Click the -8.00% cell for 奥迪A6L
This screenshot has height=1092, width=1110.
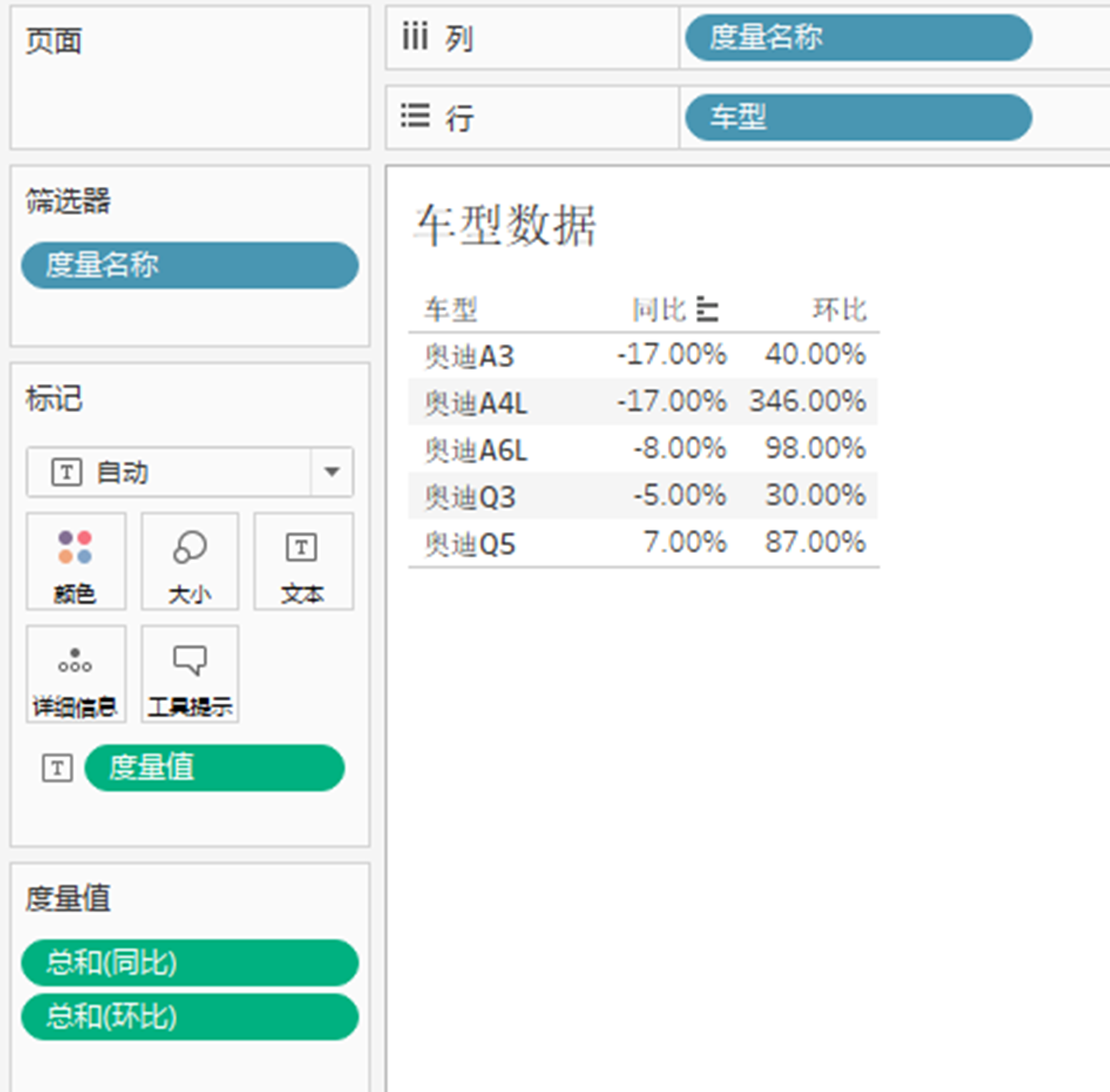(680, 448)
